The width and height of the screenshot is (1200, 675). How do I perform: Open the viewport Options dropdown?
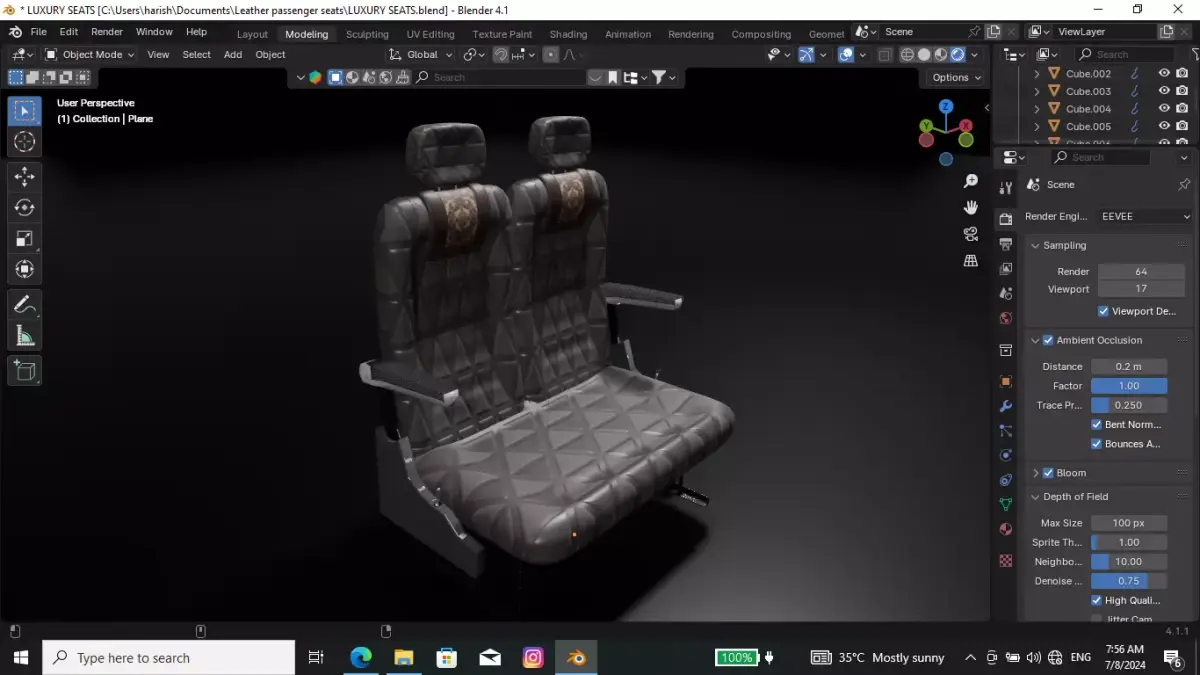[x=956, y=77]
